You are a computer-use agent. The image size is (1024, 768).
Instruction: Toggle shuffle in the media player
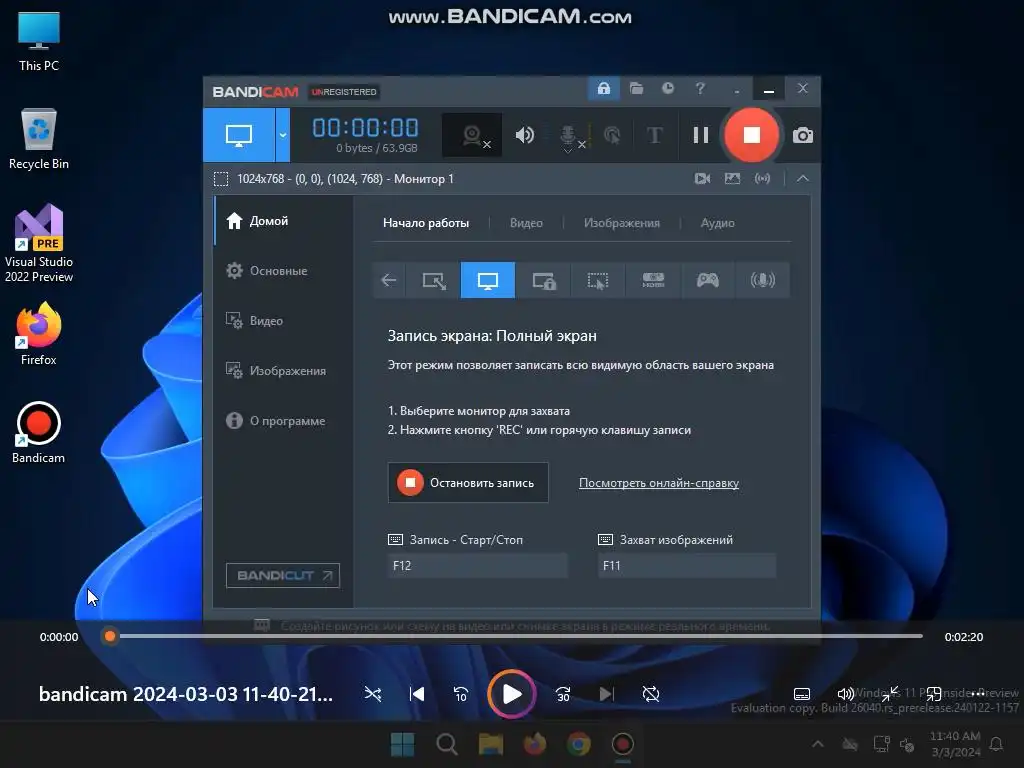(373, 694)
